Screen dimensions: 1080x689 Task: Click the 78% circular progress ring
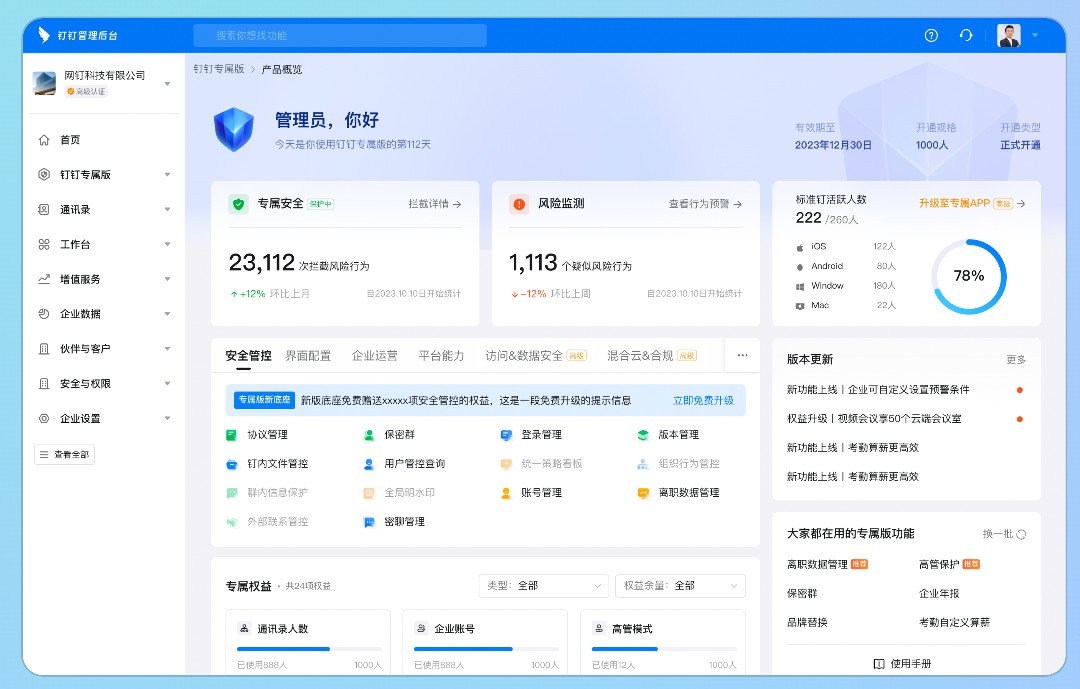[x=968, y=276]
